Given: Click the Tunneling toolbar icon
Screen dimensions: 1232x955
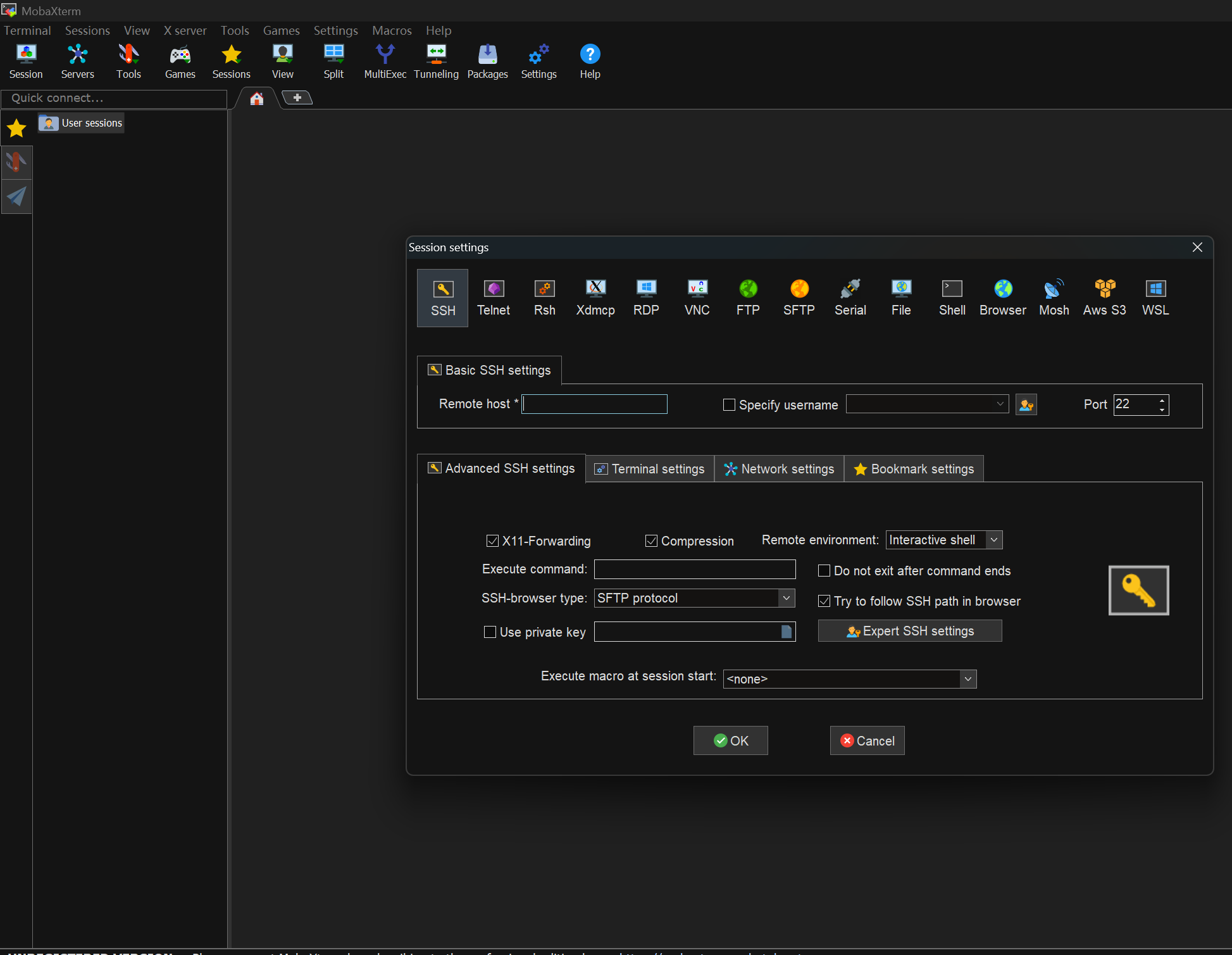Looking at the screenshot, I should pos(436,61).
